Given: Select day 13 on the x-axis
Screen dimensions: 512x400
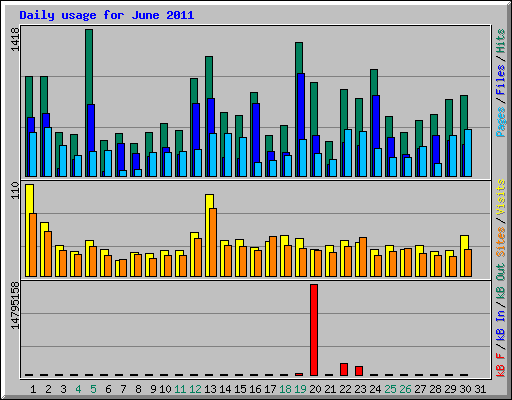Looking at the screenshot, I should [x=210, y=389].
